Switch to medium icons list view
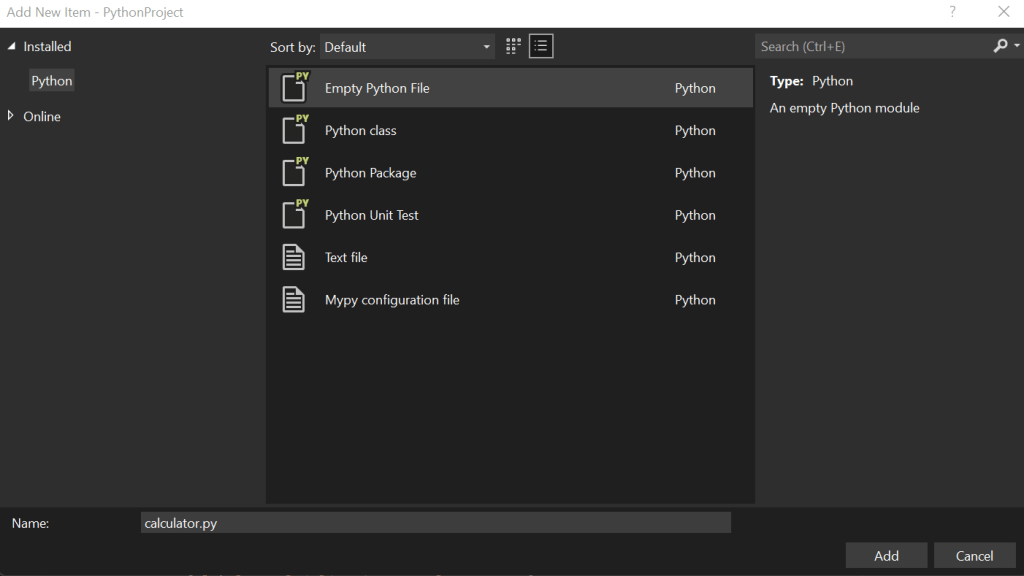Viewport: 1024px width, 576px height. 541,46
